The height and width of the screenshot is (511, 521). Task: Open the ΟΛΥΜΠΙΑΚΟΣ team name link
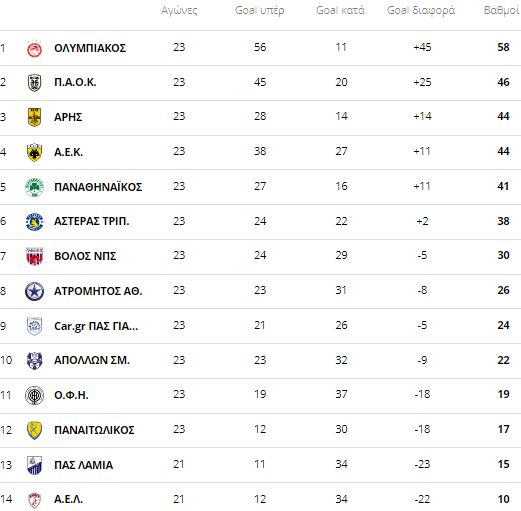click(x=90, y=48)
